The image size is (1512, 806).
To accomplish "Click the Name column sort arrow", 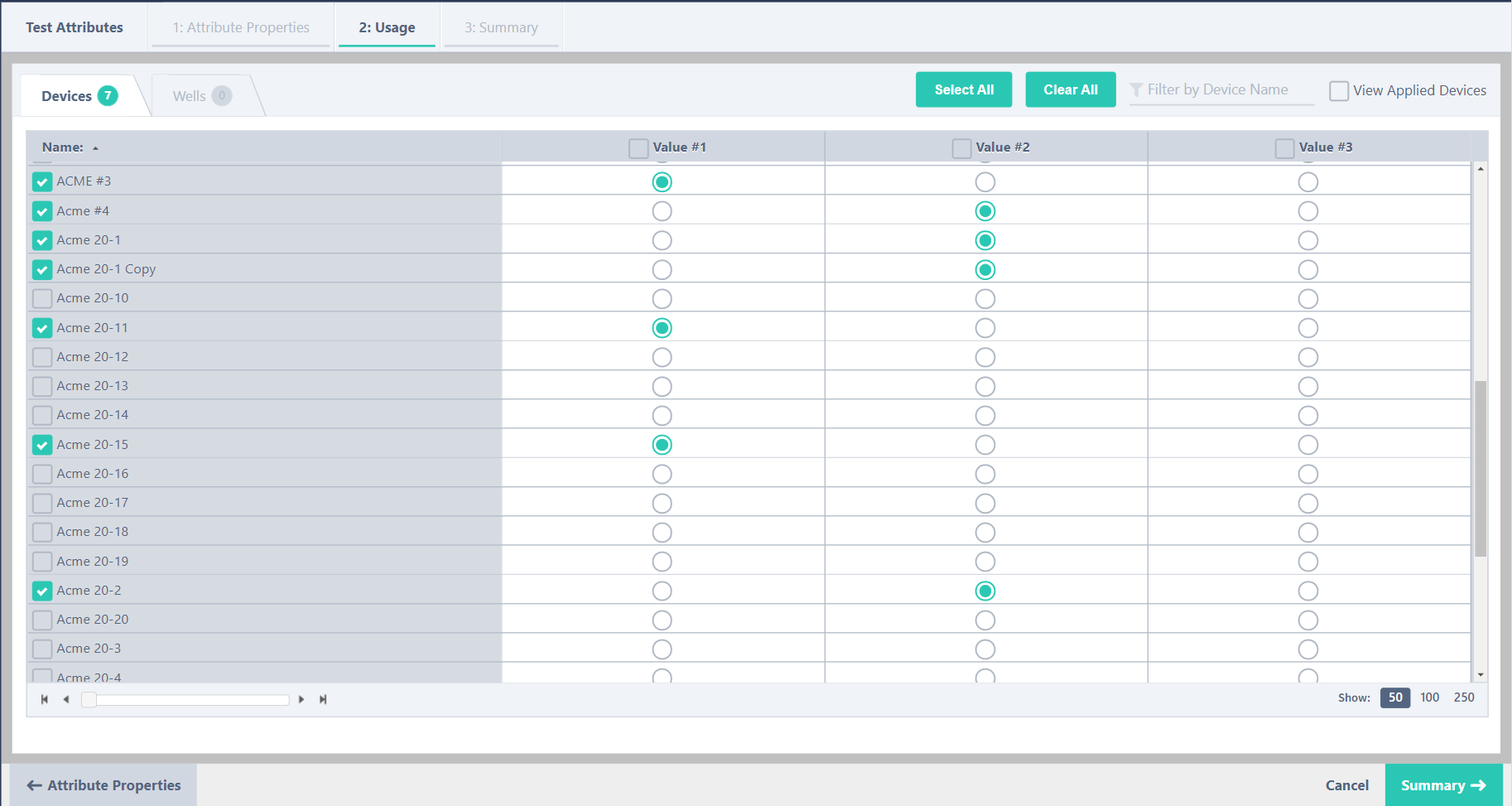I will 96,148.
